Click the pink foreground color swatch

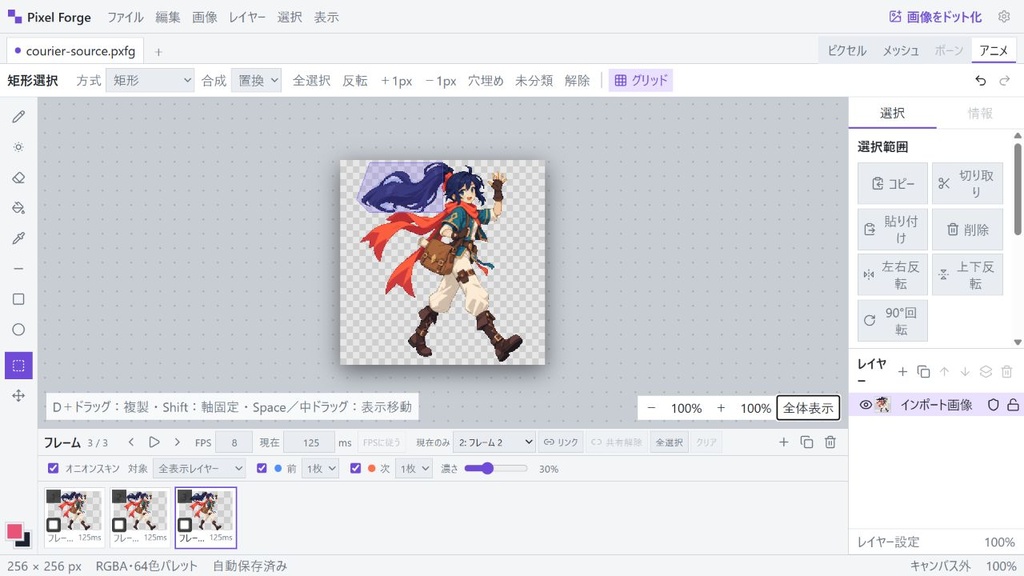click(x=14, y=531)
